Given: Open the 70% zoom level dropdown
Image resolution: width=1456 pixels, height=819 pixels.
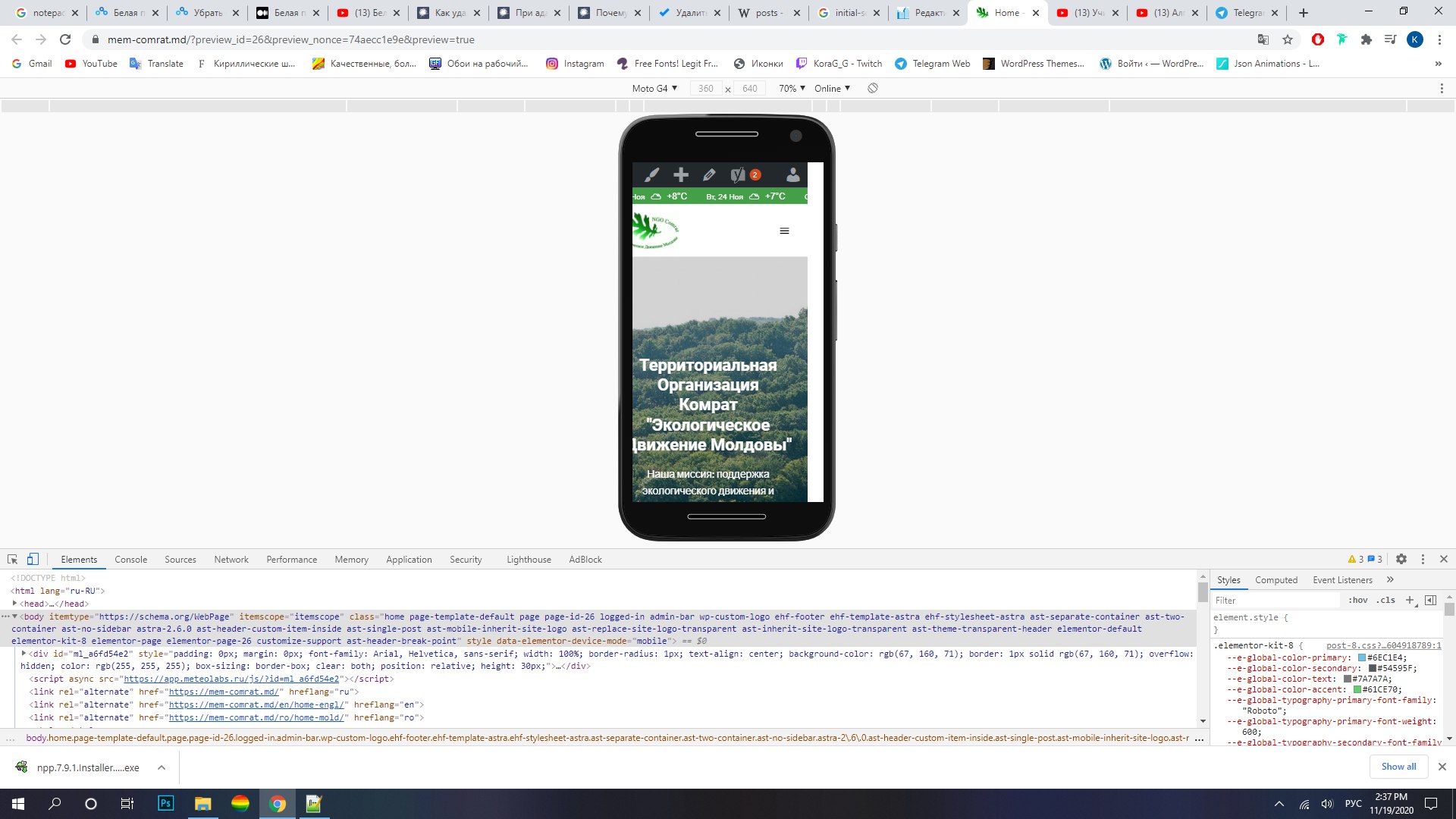Looking at the screenshot, I should tap(792, 89).
